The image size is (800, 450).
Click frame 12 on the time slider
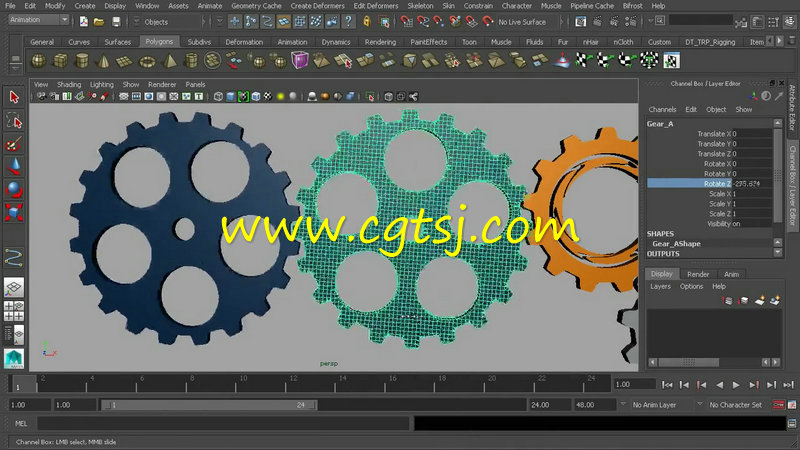point(293,383)
